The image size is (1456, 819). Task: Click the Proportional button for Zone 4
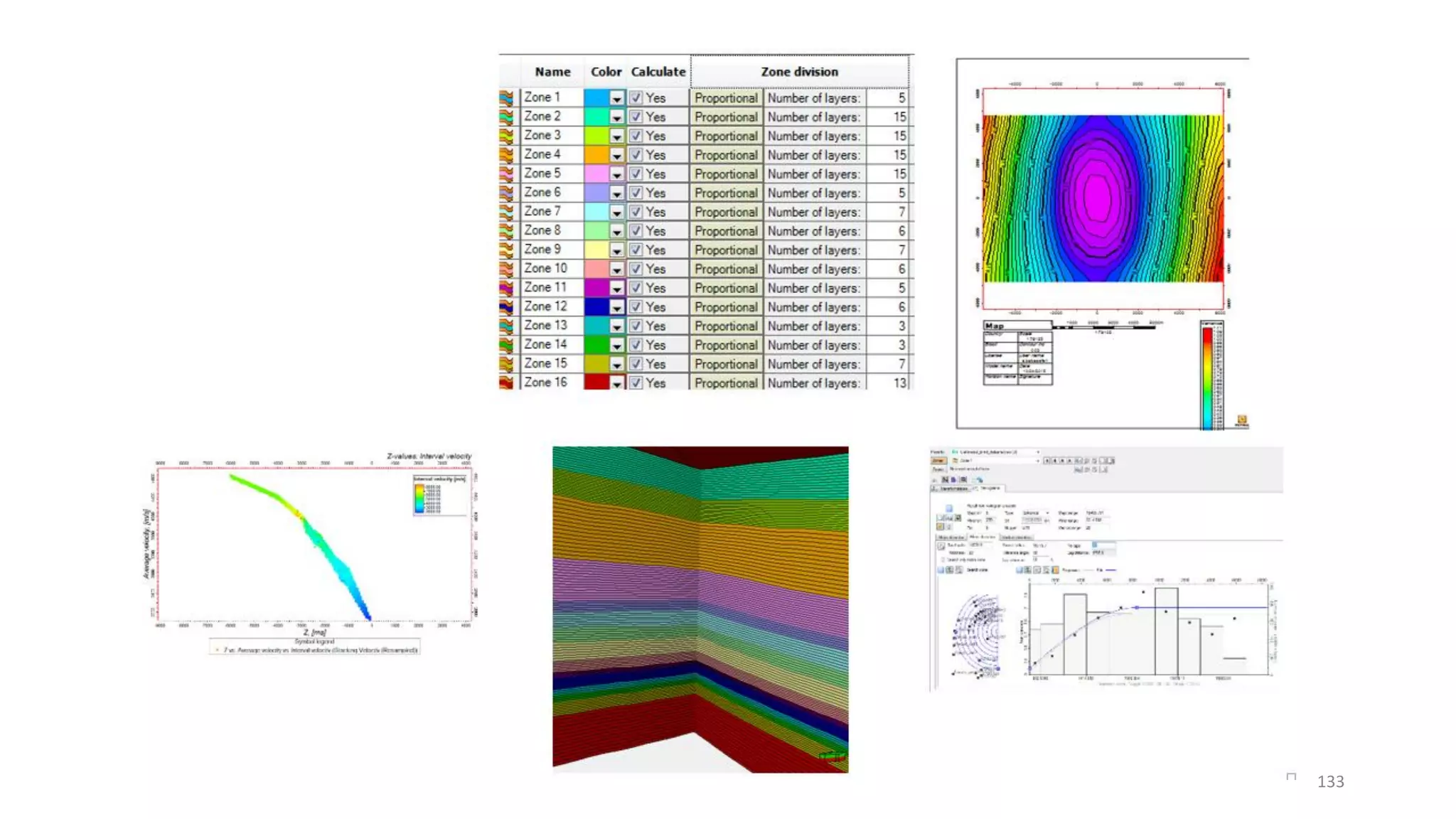[726, 155]
